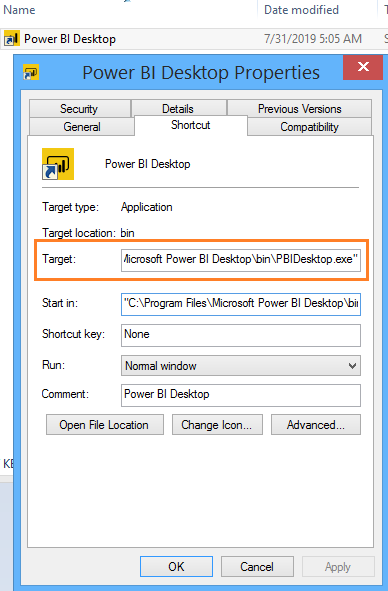388x591 pixels.
Task: Open the Run dropdown showing Normal window
Action: [241, 366]
